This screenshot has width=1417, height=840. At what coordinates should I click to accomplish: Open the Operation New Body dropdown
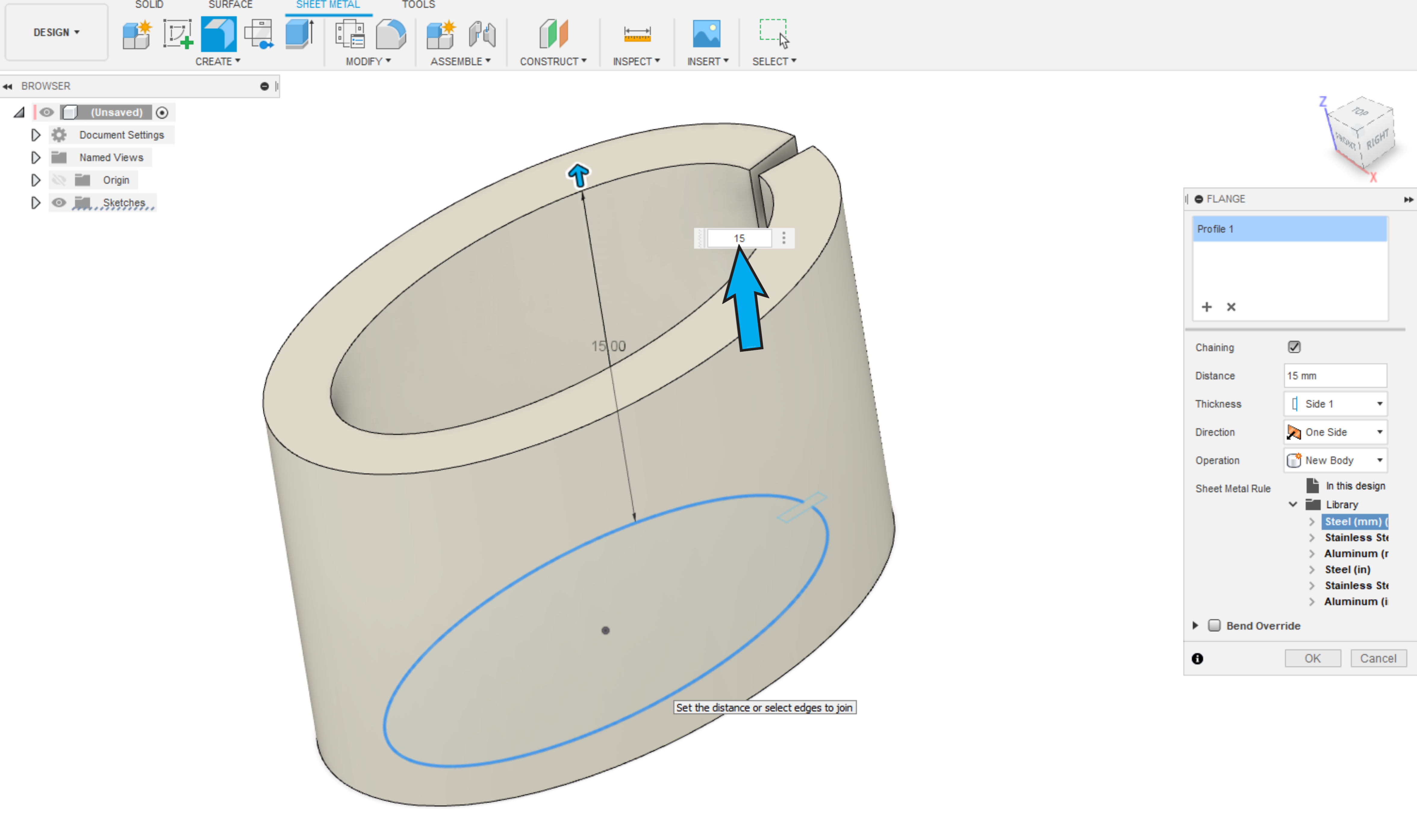point(1335,460)
